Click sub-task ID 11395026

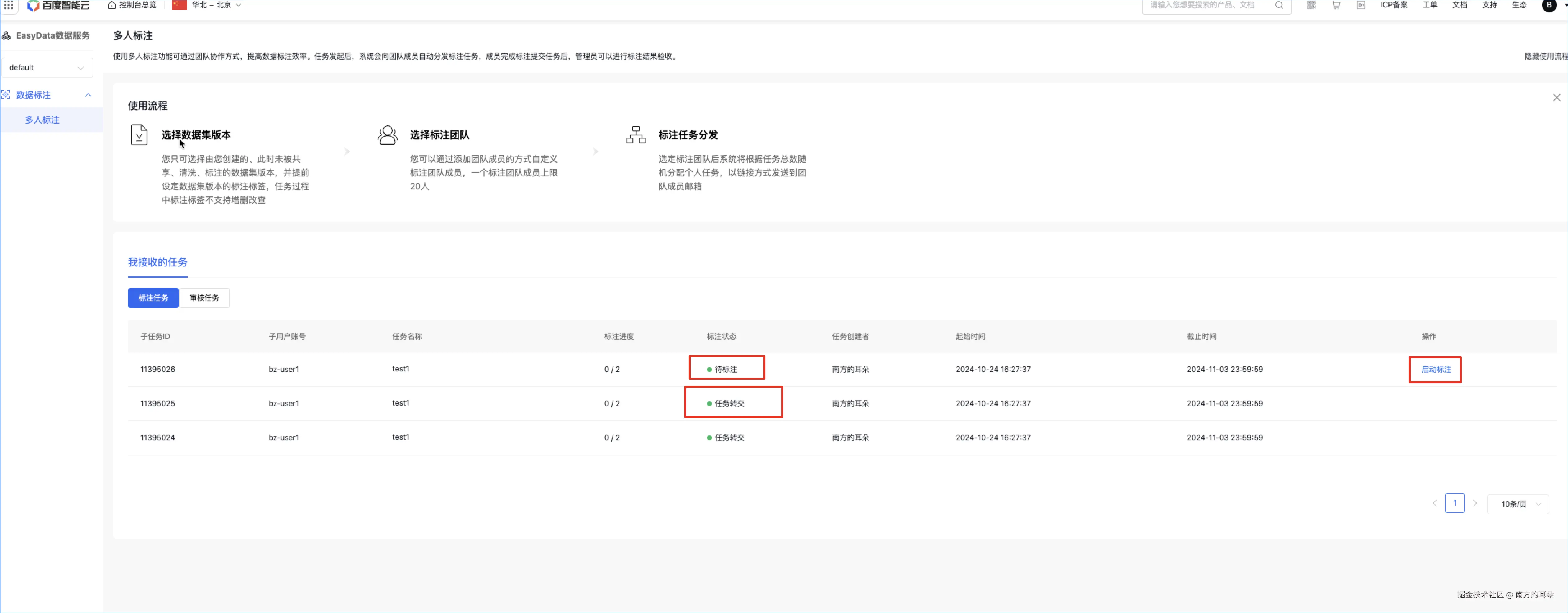158,370
